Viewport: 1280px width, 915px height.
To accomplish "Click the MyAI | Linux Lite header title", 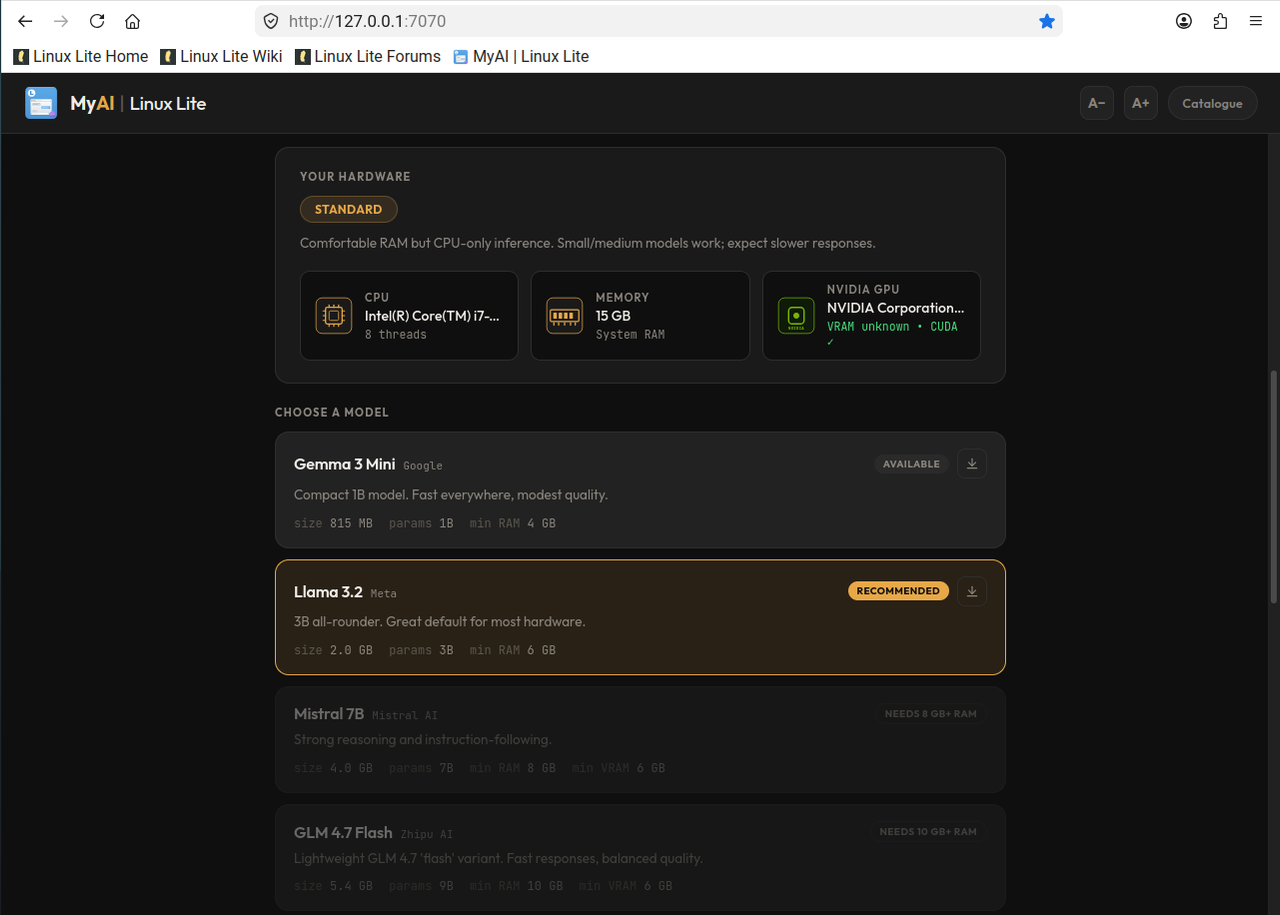I will click(138, 103).
